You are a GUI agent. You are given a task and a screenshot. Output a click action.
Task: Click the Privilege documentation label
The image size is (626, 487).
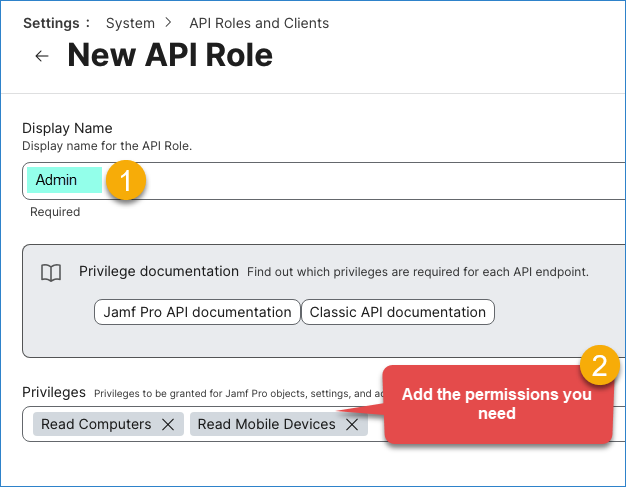(159, 271)
